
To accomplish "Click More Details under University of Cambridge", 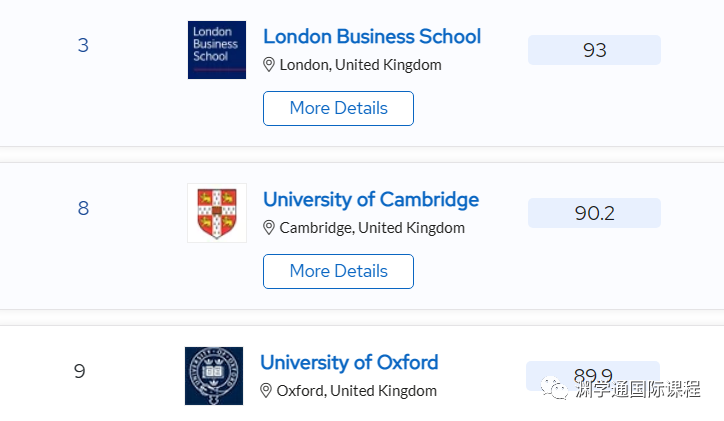I will [x=338, y=271].
